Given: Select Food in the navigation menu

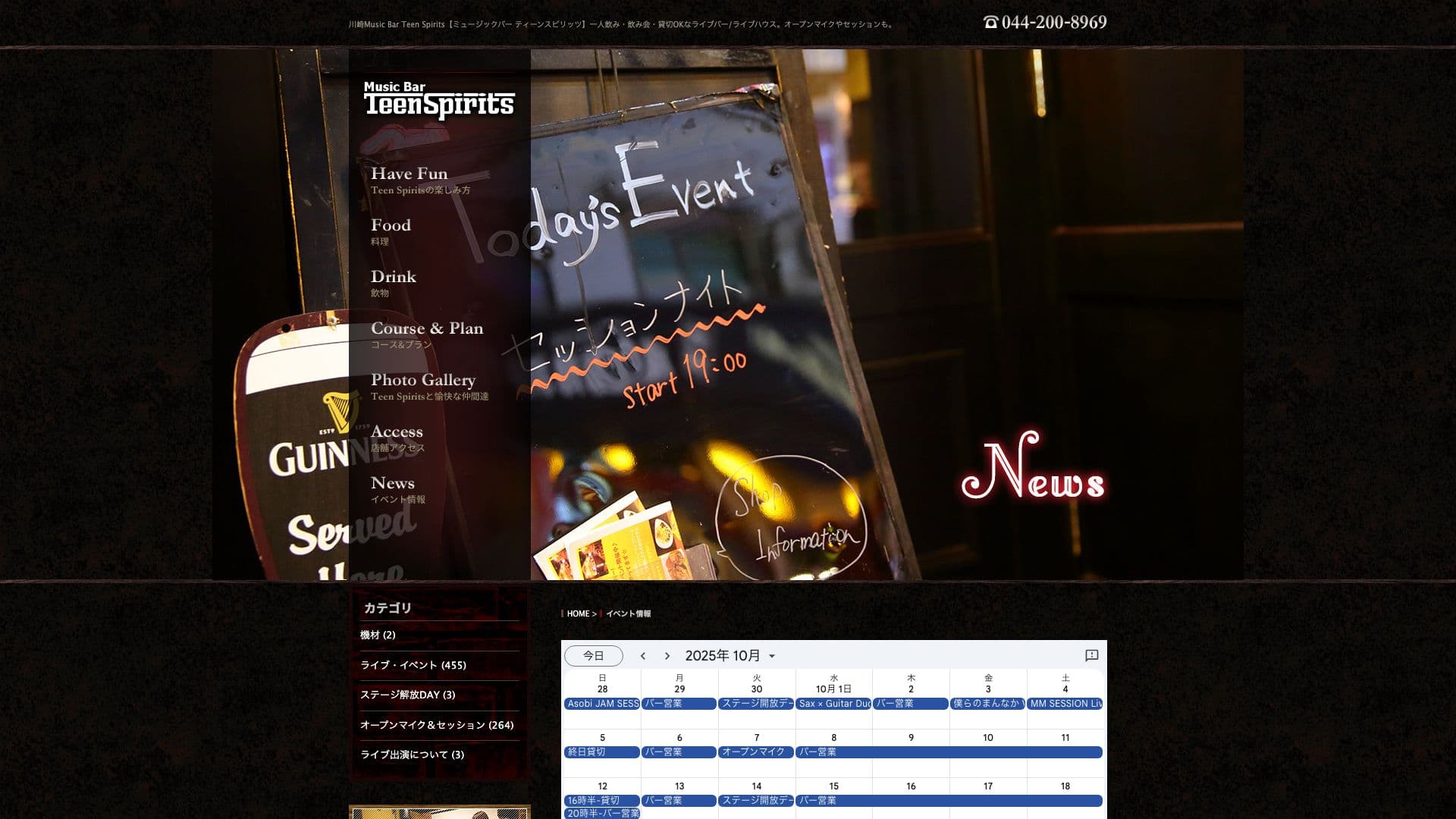Looking at the screenshot, I should 391,224.
